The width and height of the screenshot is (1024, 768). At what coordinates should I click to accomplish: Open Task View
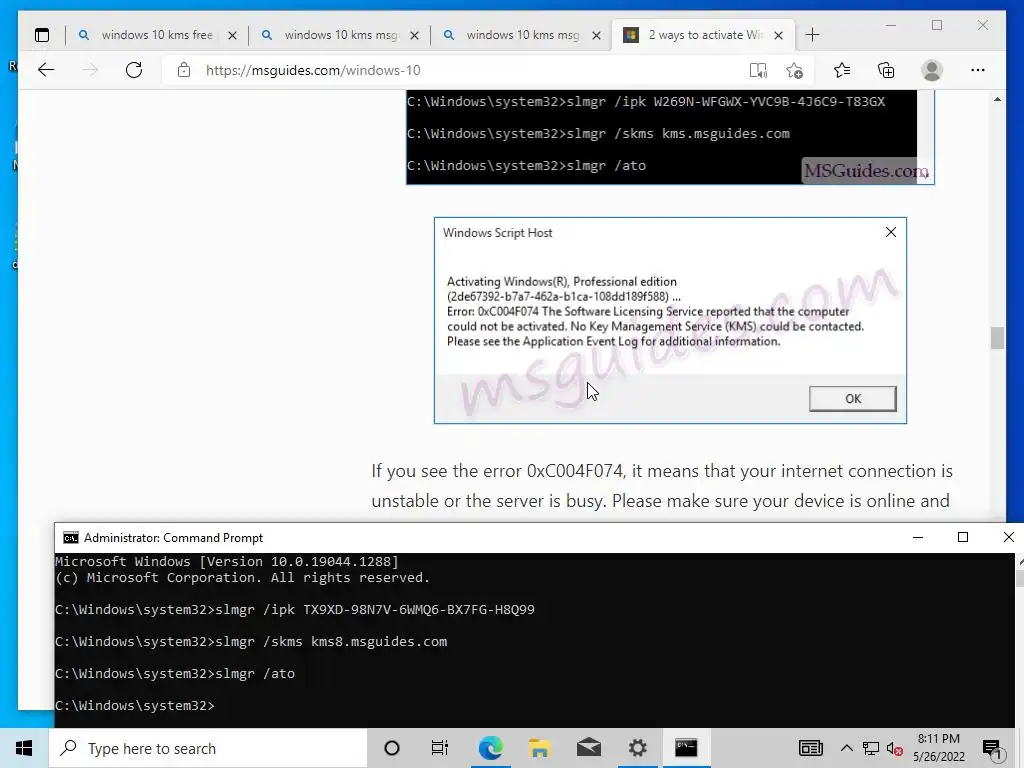tap(440, 748)
